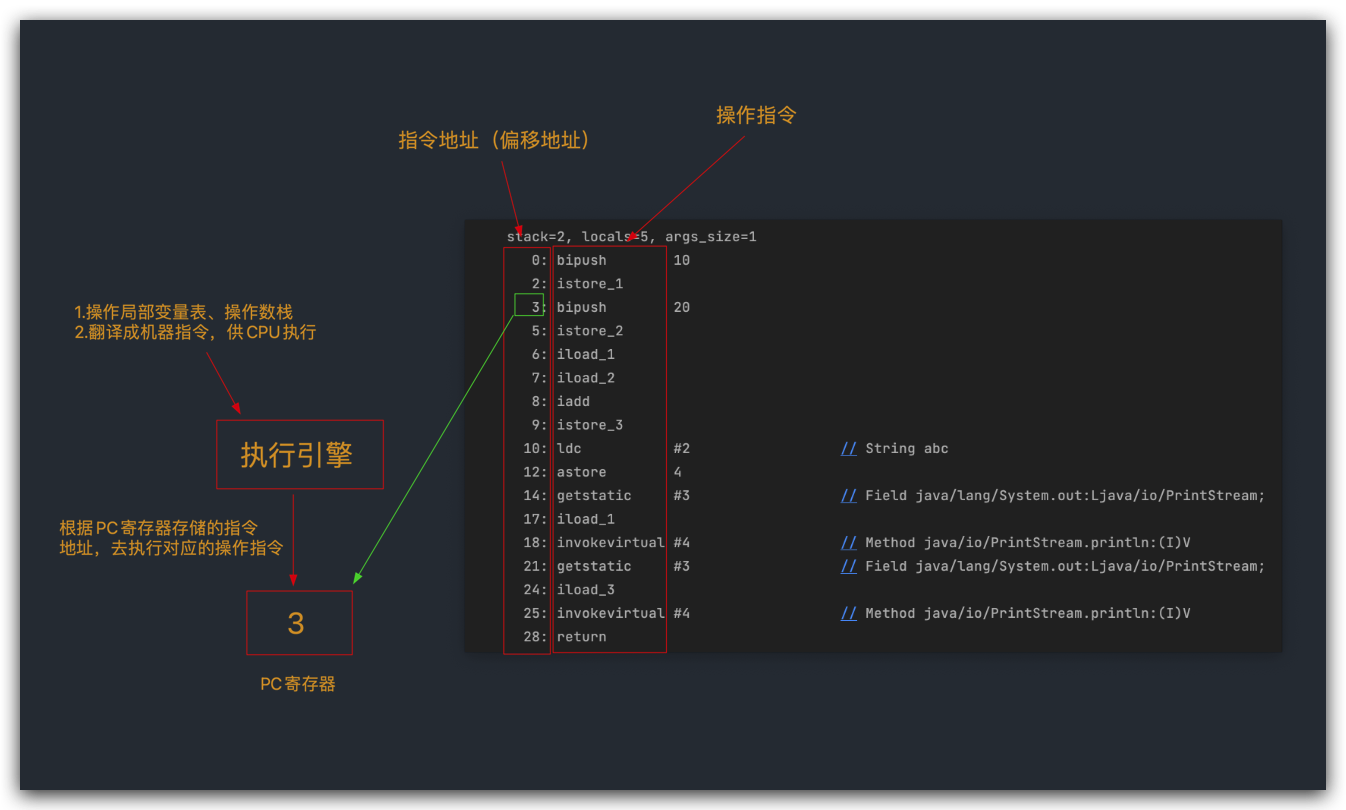Click the // link on line 14 getstatic
Viewport: 1346px width, 810px height.
pyautogui.click(x=848, y=495)
